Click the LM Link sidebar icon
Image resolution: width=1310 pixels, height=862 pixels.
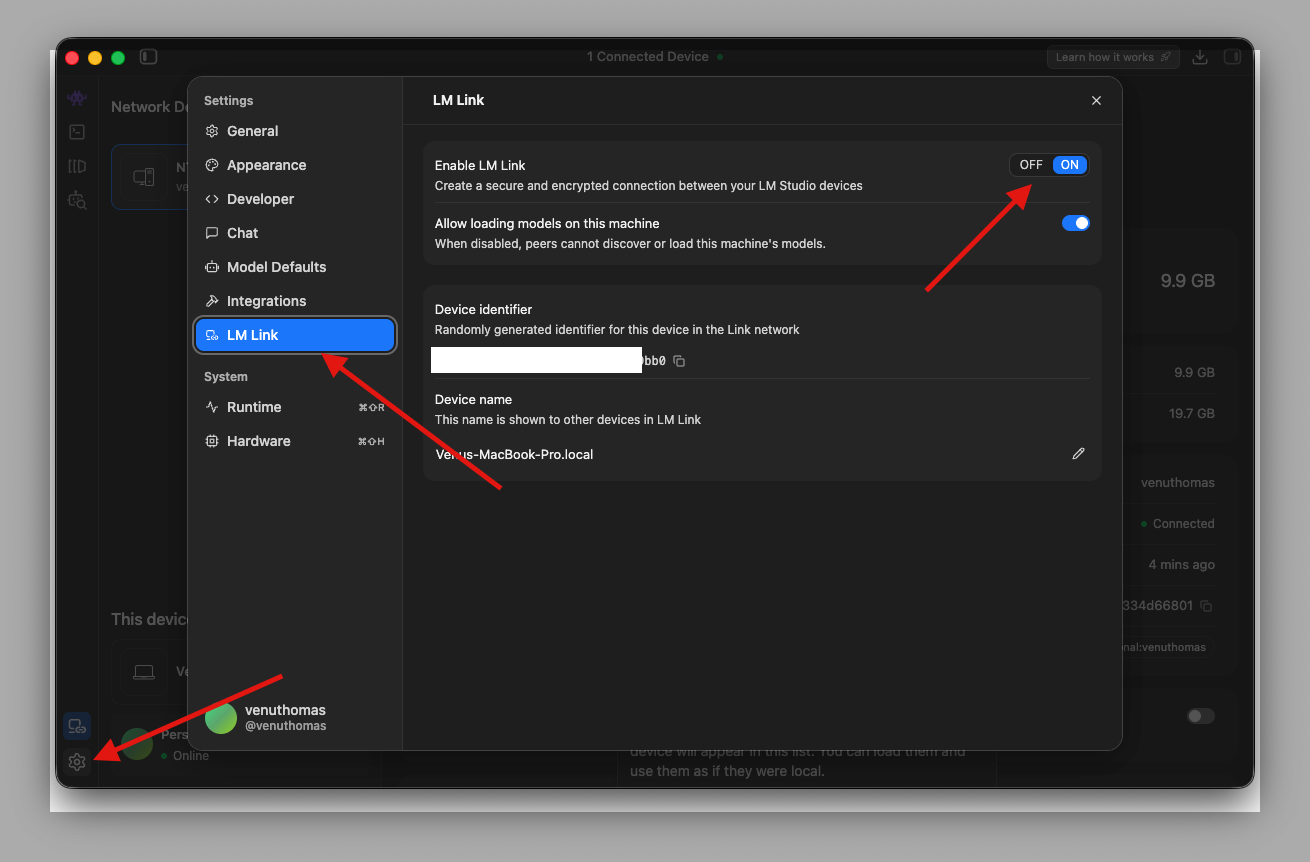point(77,726)
